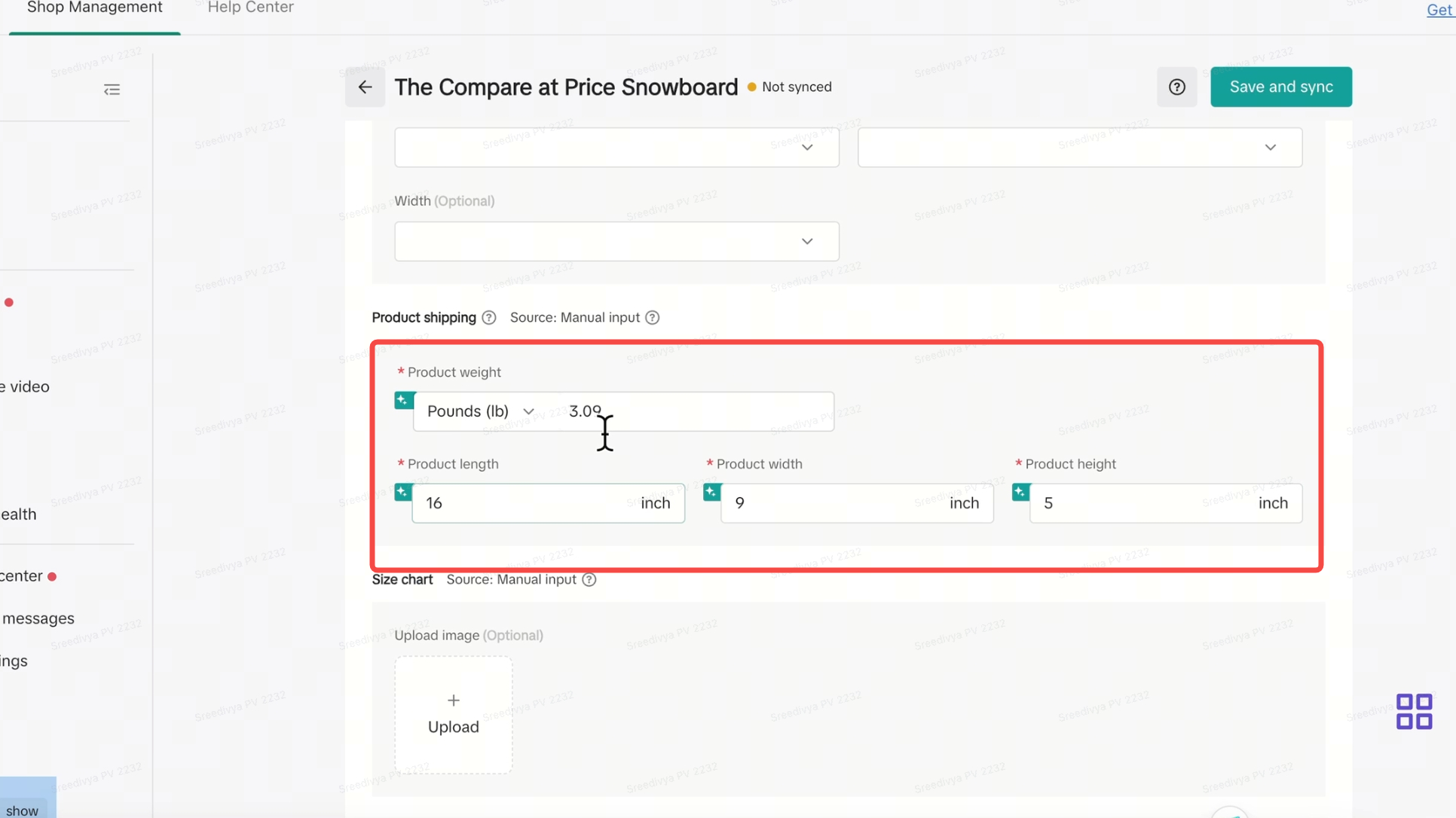This screenshot has width=1456, height=818.
Task: Click AI sparkle icon beside Product width
Action: 711,493
